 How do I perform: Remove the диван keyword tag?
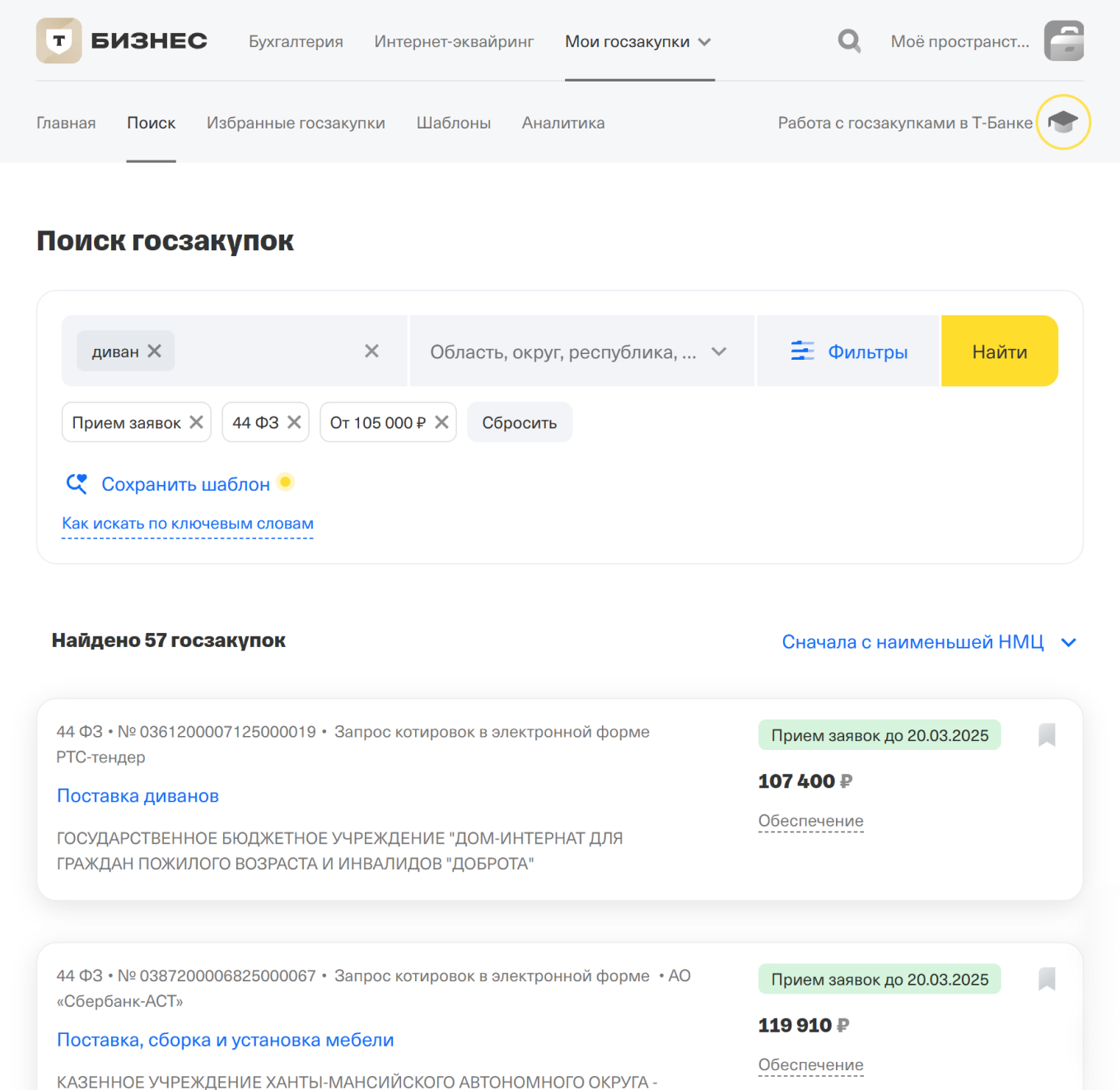[154, 351]
